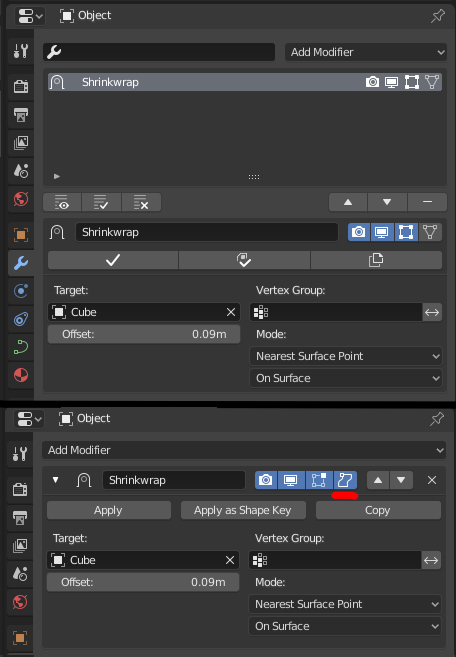Click the apply-as-shape-key icon button
Screen dimensions: 456x657
click(x=244, y=260)
